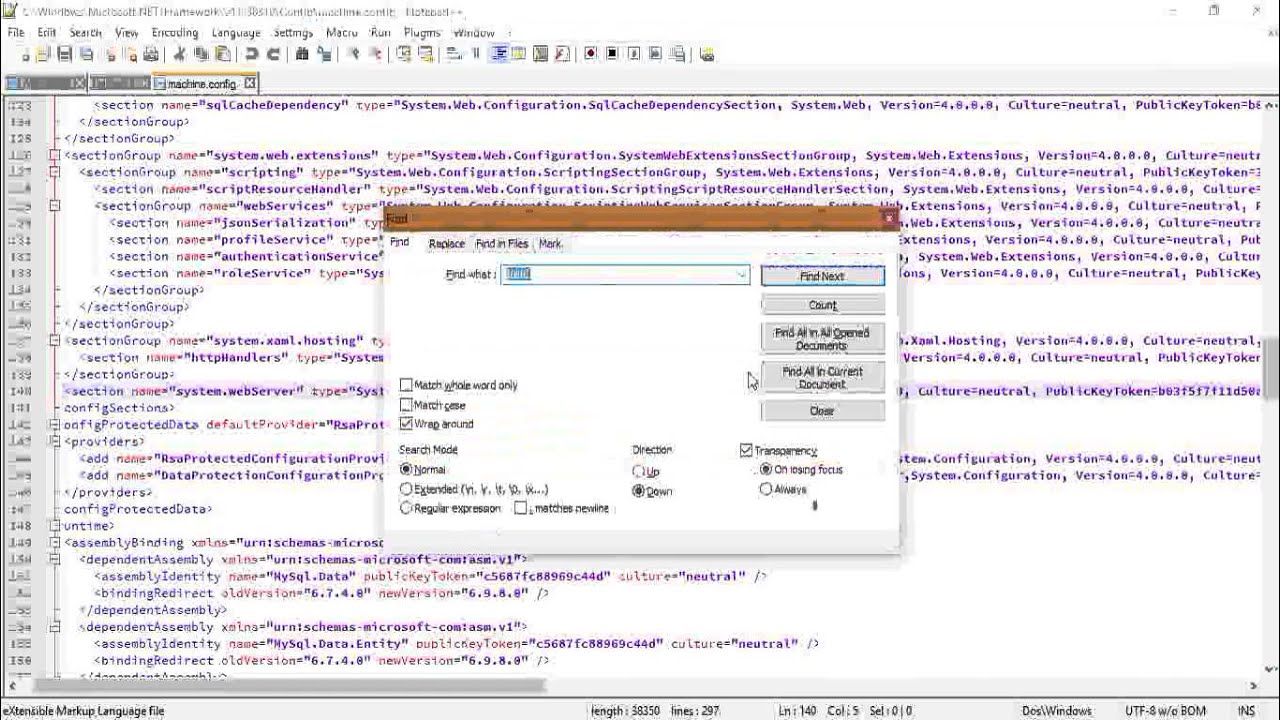Collapse the scripting sectionGroup fold marker
Viewport: 1280px width, 720px height.
[55, 172]
